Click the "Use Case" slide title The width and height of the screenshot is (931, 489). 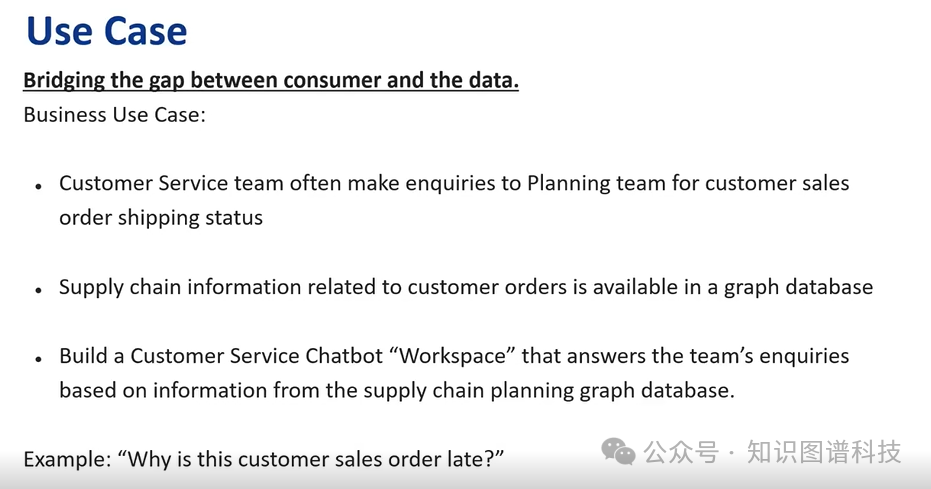(106, 31)
